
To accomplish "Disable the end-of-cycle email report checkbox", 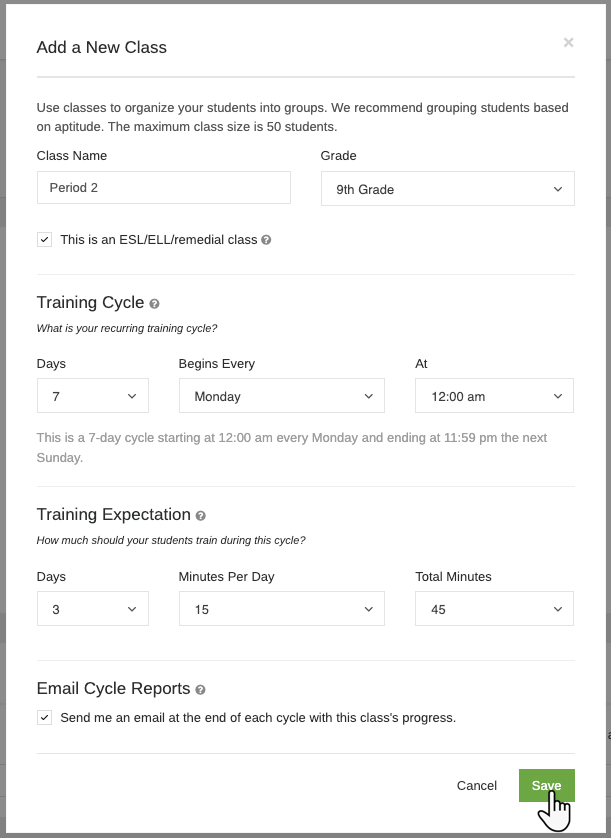I will 44,717.
